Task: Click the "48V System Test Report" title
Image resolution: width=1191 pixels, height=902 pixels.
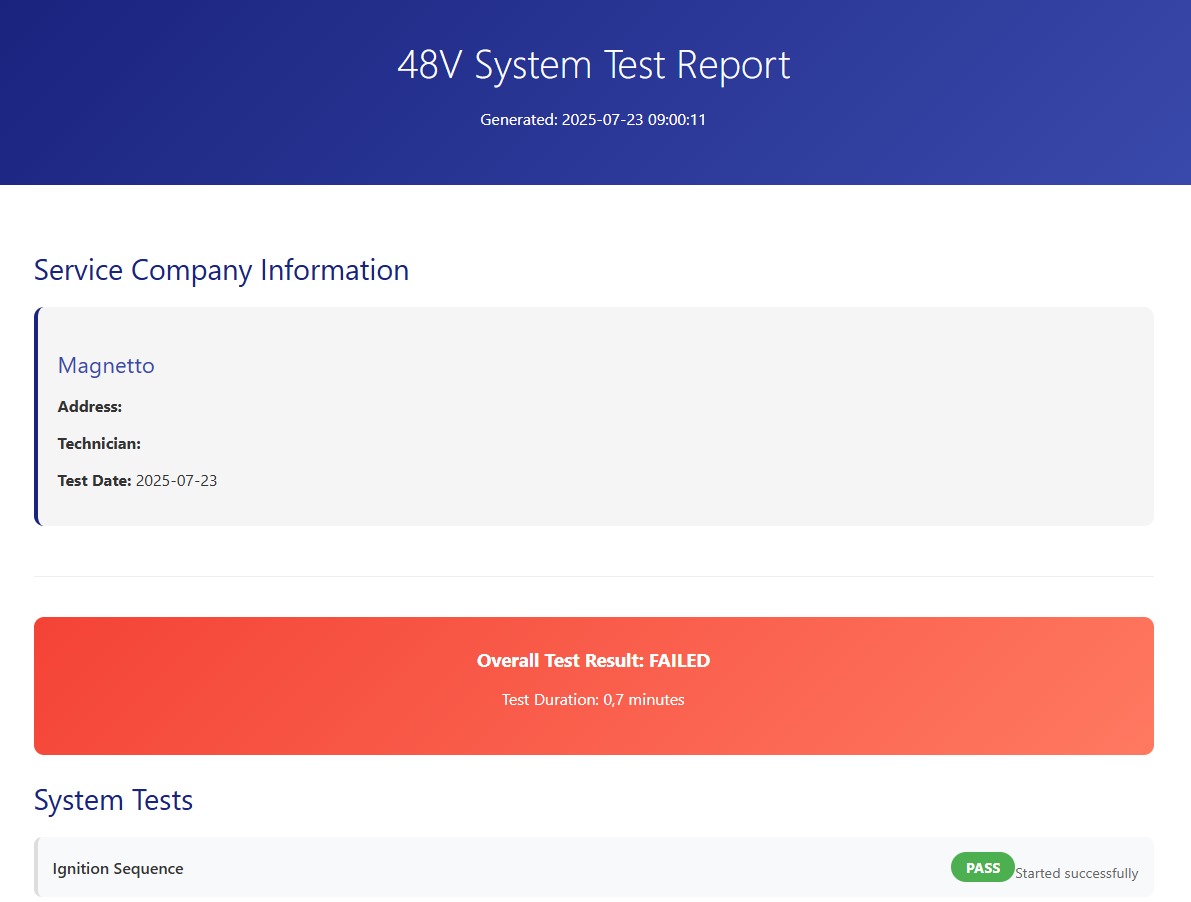Action: [594, 65]
